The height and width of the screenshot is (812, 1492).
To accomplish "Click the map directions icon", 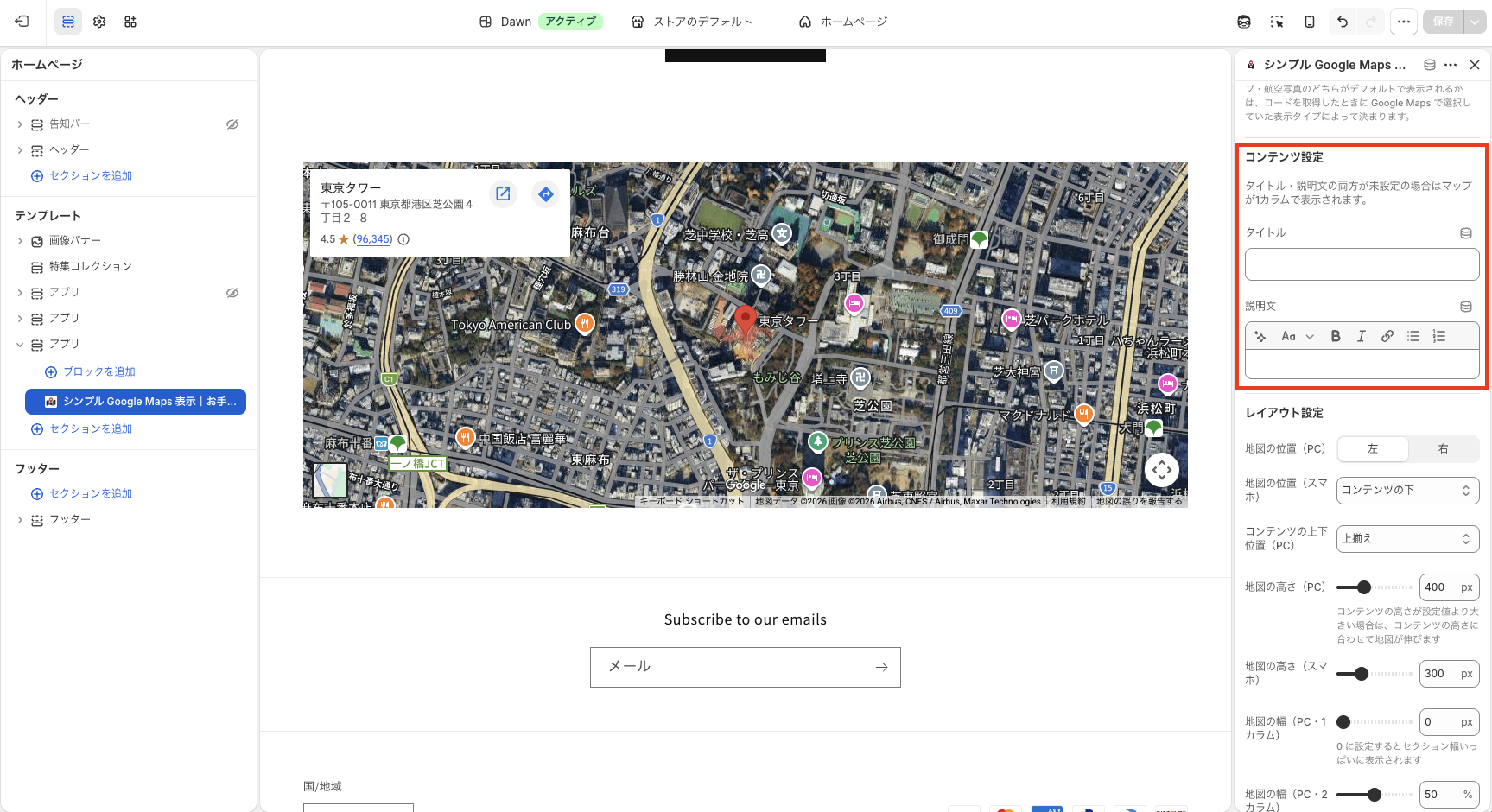I will pos(546,194).
